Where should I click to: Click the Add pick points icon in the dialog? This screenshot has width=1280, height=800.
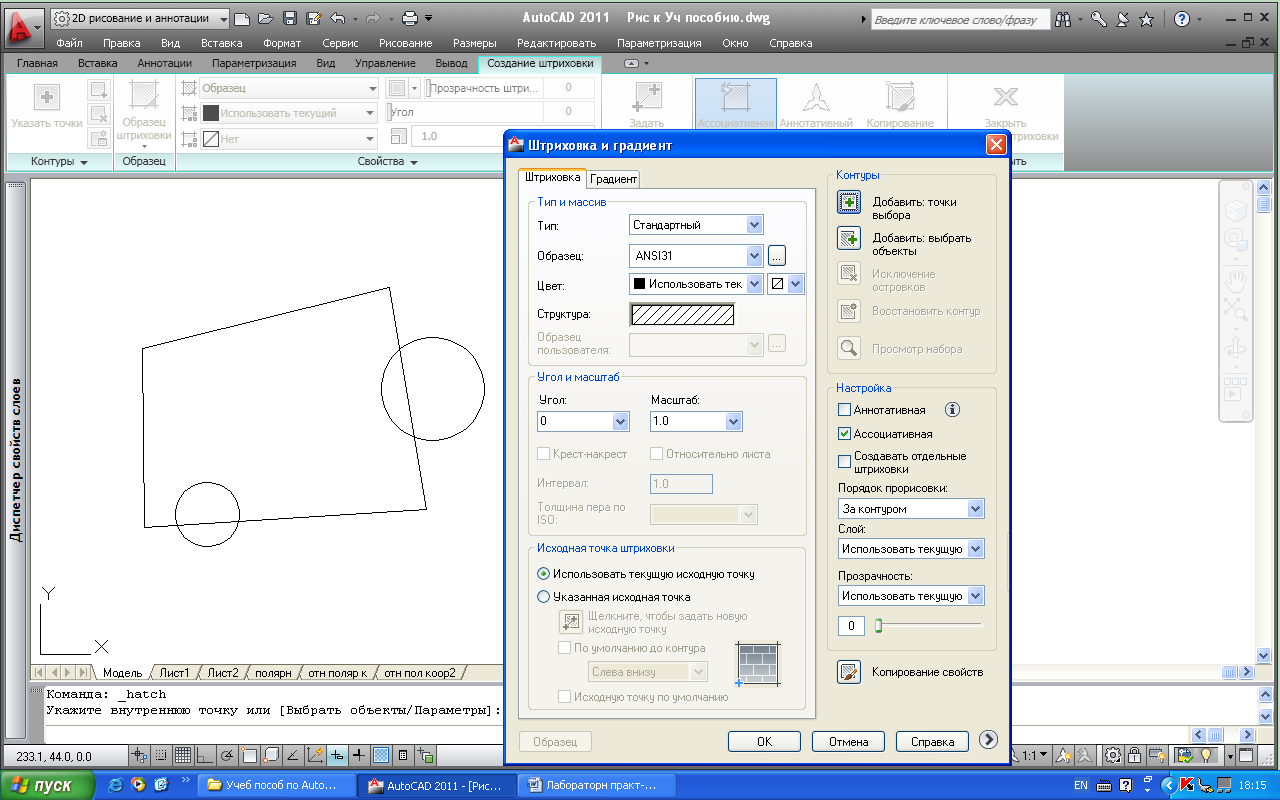pos(849,203)
